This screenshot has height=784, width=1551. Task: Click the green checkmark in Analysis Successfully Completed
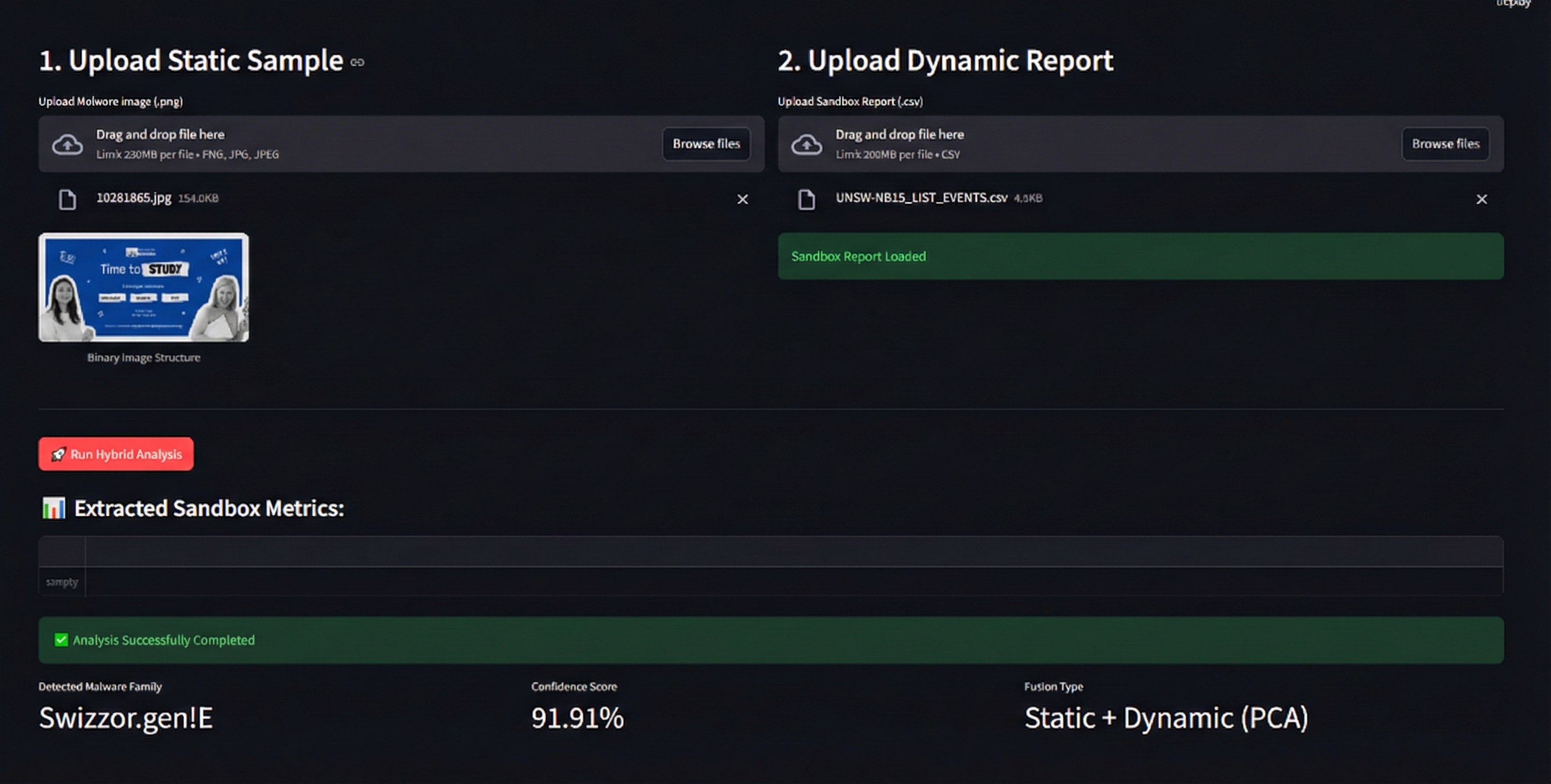tap(61, 640)
